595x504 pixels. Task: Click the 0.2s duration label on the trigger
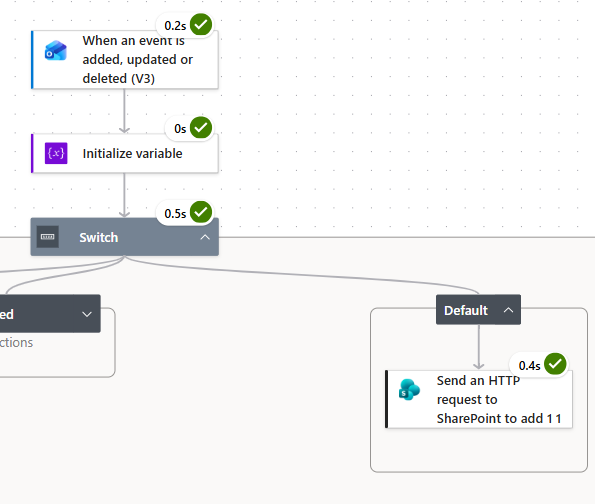(175, 26)
